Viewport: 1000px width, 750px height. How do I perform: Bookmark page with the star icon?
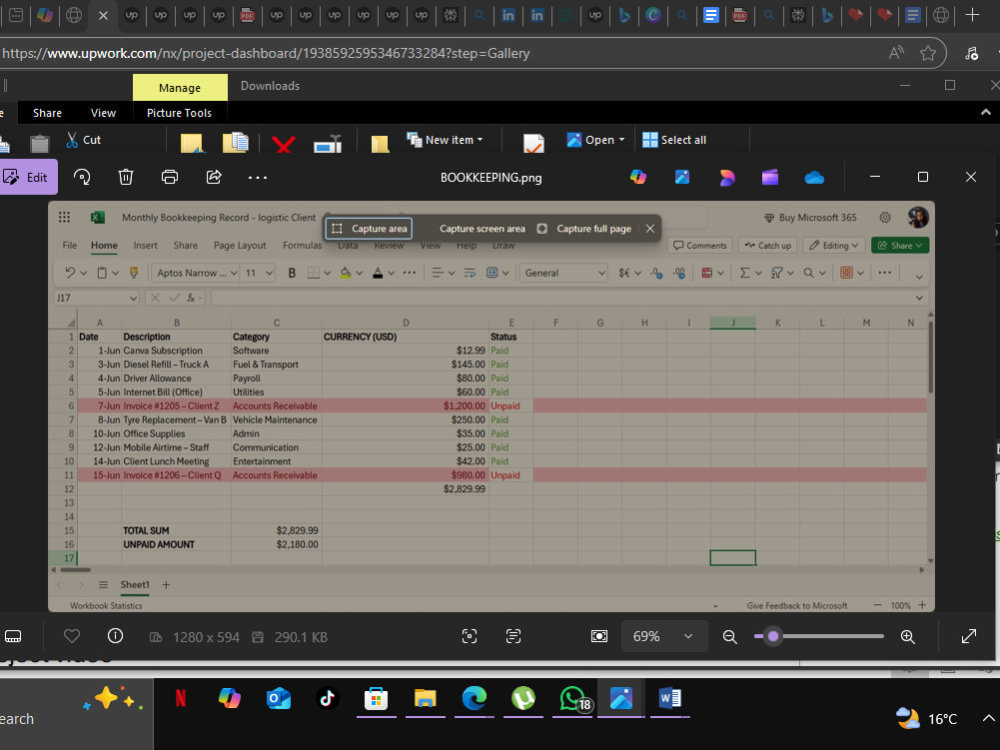(x=928, y=54)
